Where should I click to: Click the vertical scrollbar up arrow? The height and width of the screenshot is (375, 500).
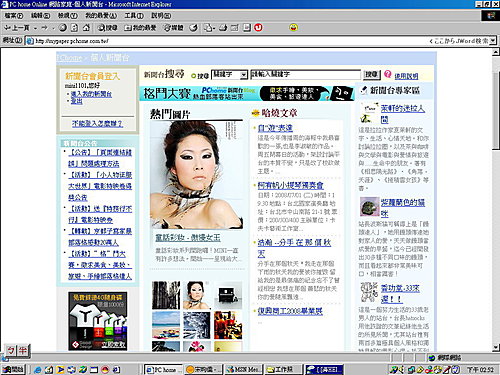496,52
